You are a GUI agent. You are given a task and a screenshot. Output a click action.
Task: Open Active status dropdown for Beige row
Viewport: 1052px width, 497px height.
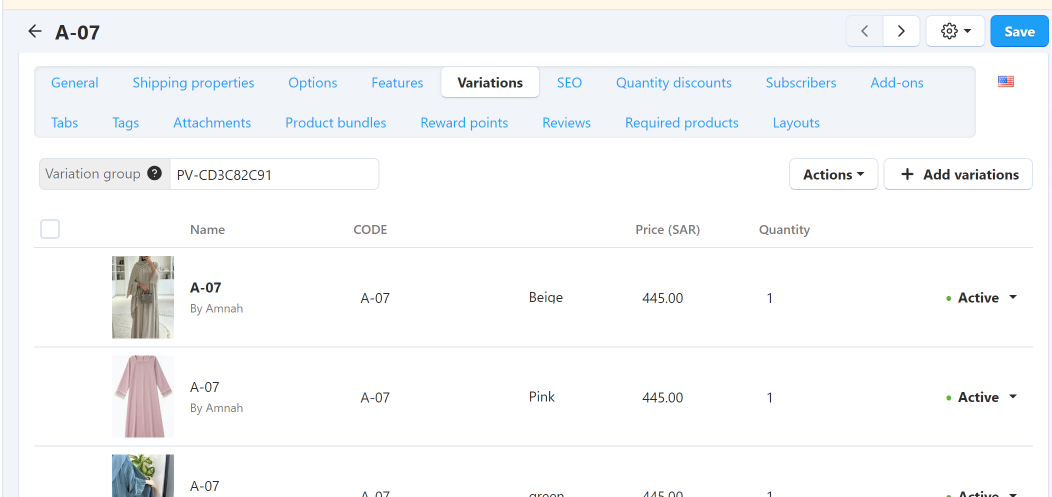click(982, 298)
